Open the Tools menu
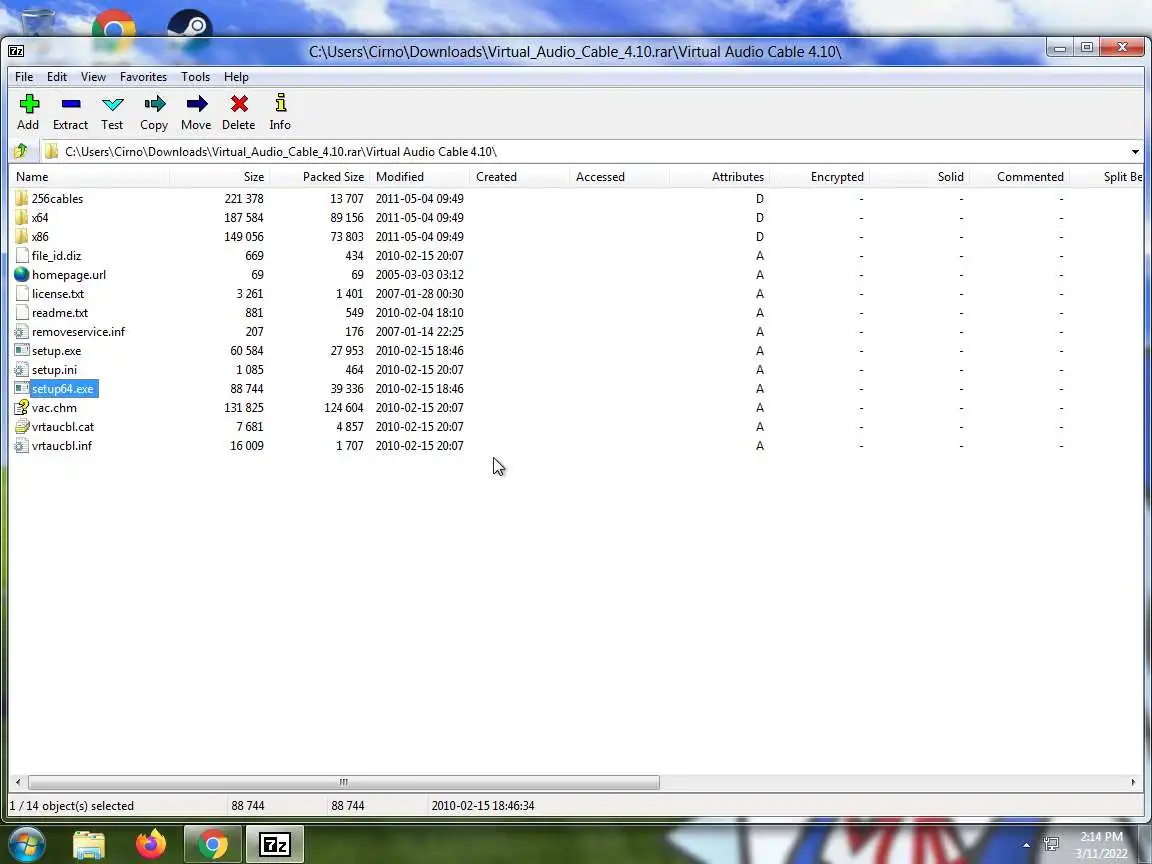The image size is (1152, 864). [x=195, y=76]
